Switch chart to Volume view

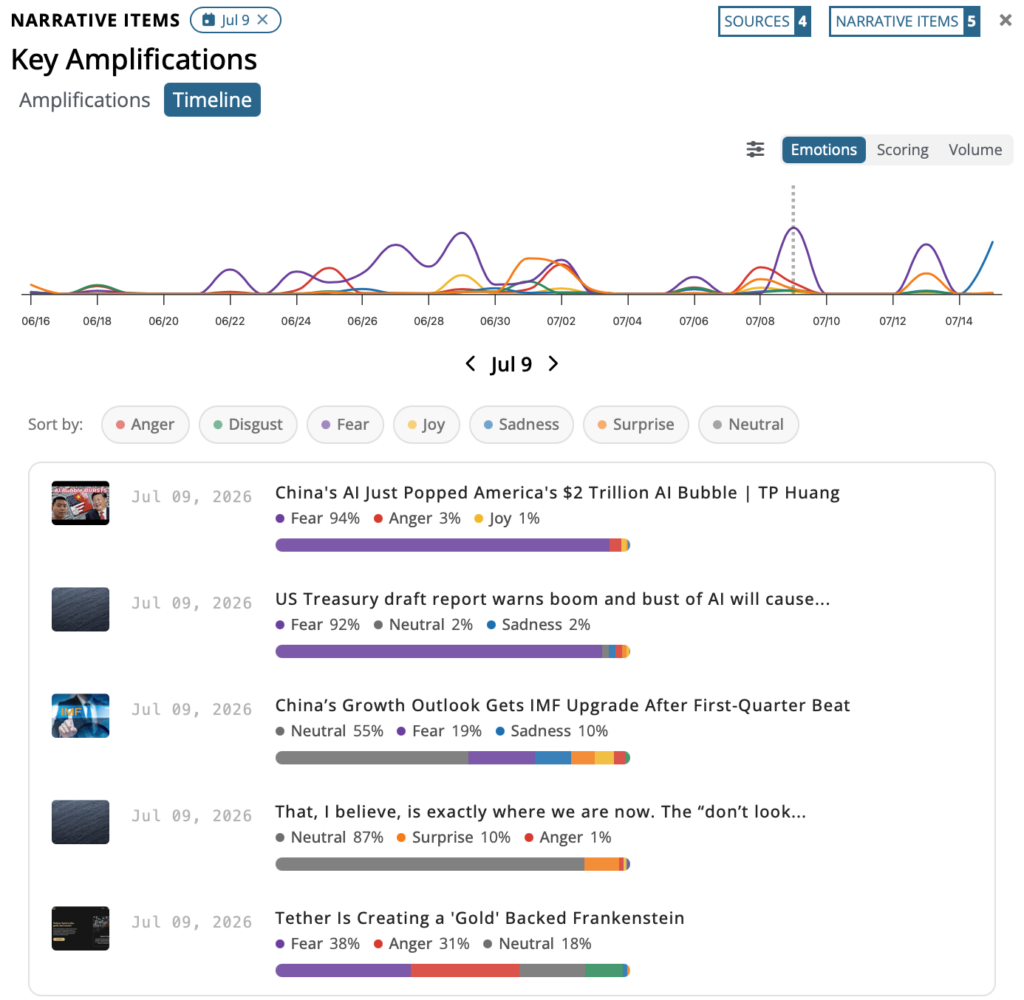[974, 150]
